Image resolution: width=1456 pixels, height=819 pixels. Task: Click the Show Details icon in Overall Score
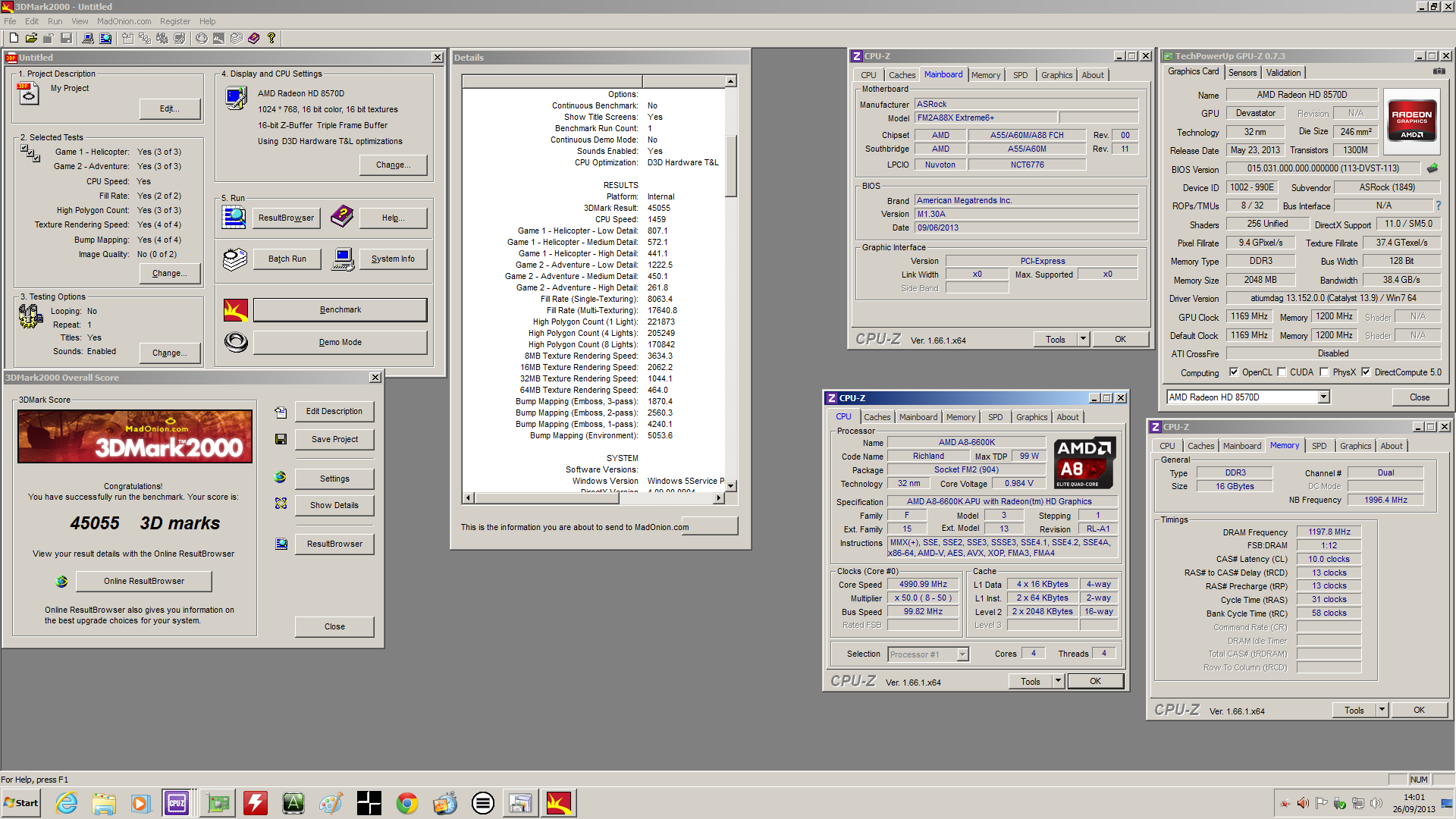pos(281,504)
